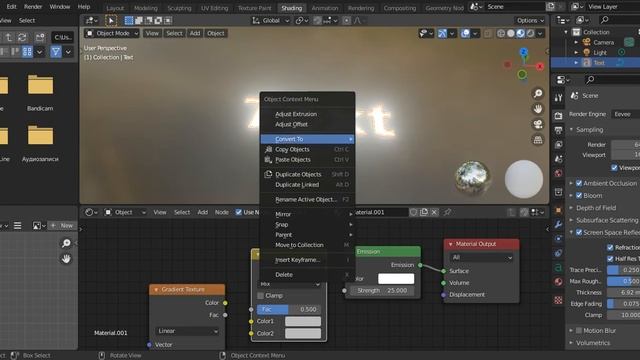Click pan hand icon in image editor
This screenshot has width=640, height=360.
coord(66,259)
